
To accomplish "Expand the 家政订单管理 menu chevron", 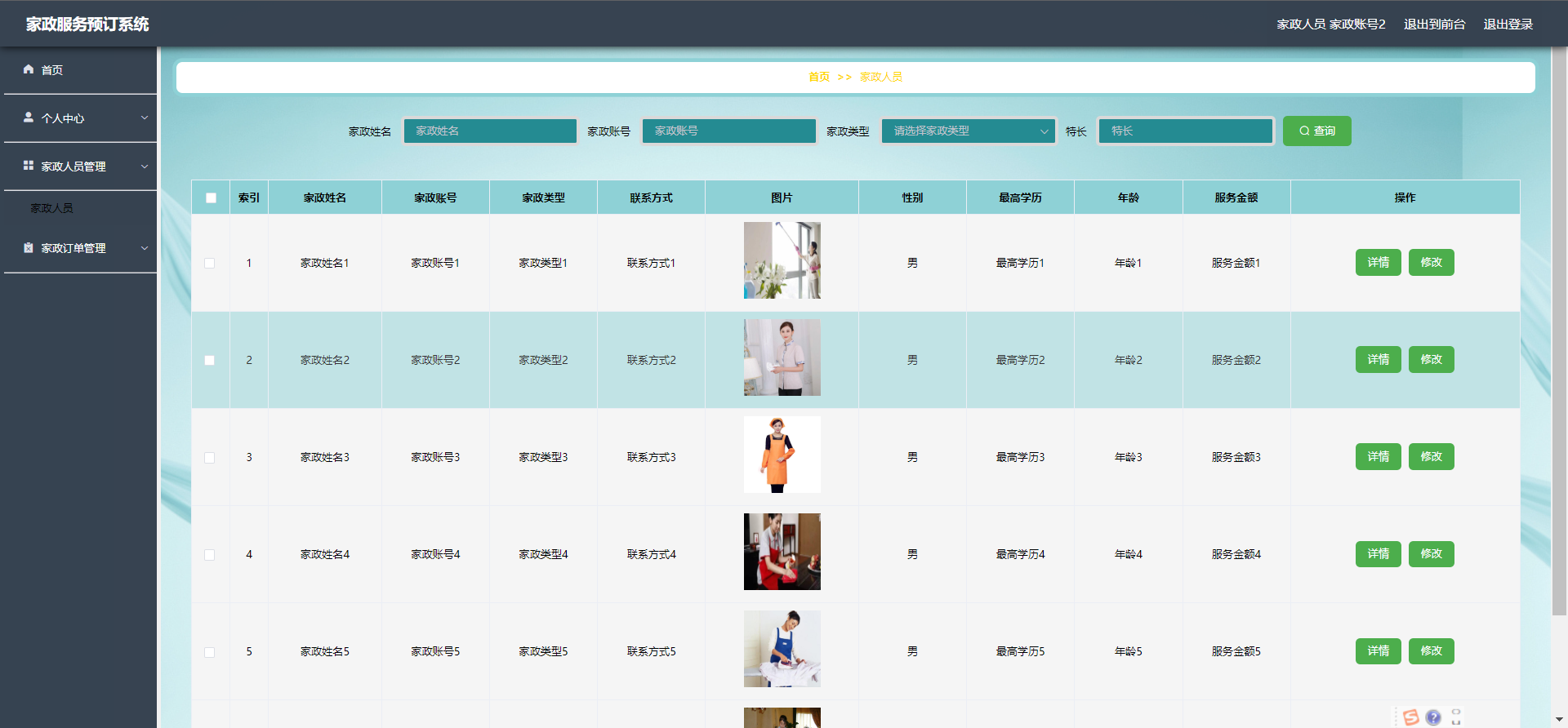I will pos(145,248).
